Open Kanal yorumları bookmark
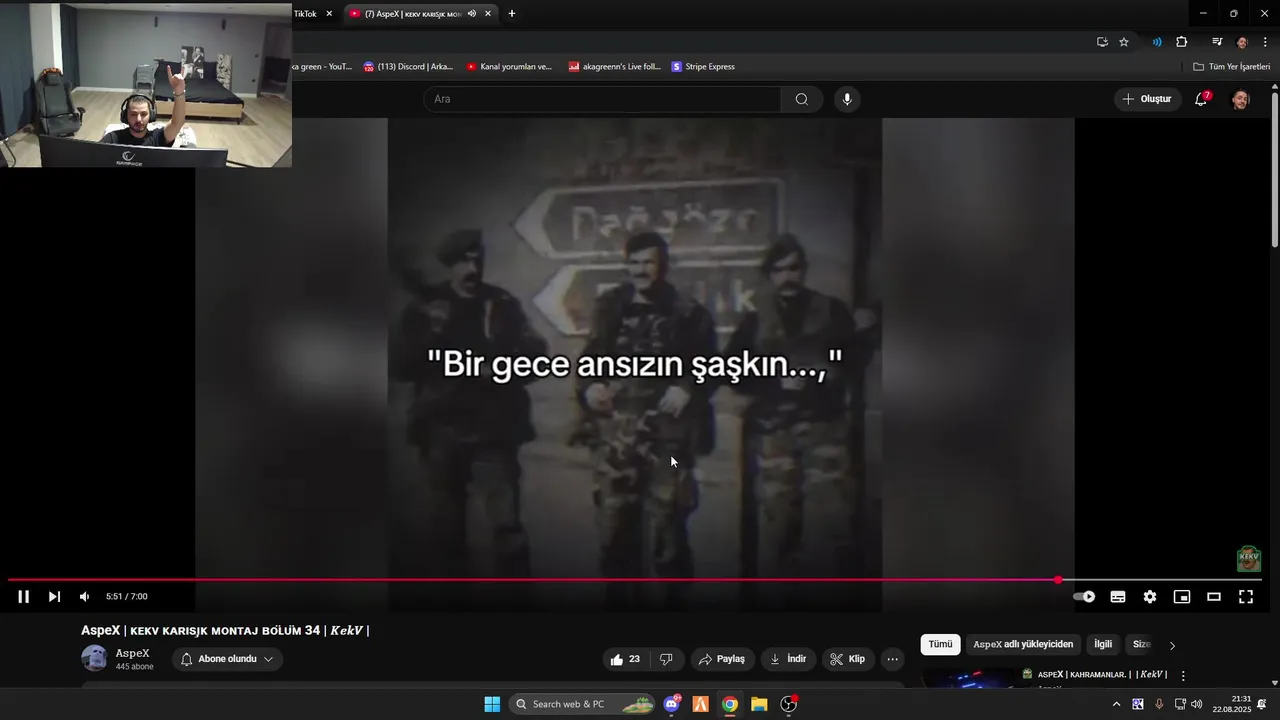Screen dimensions: 1280x720 coord(509,67)
